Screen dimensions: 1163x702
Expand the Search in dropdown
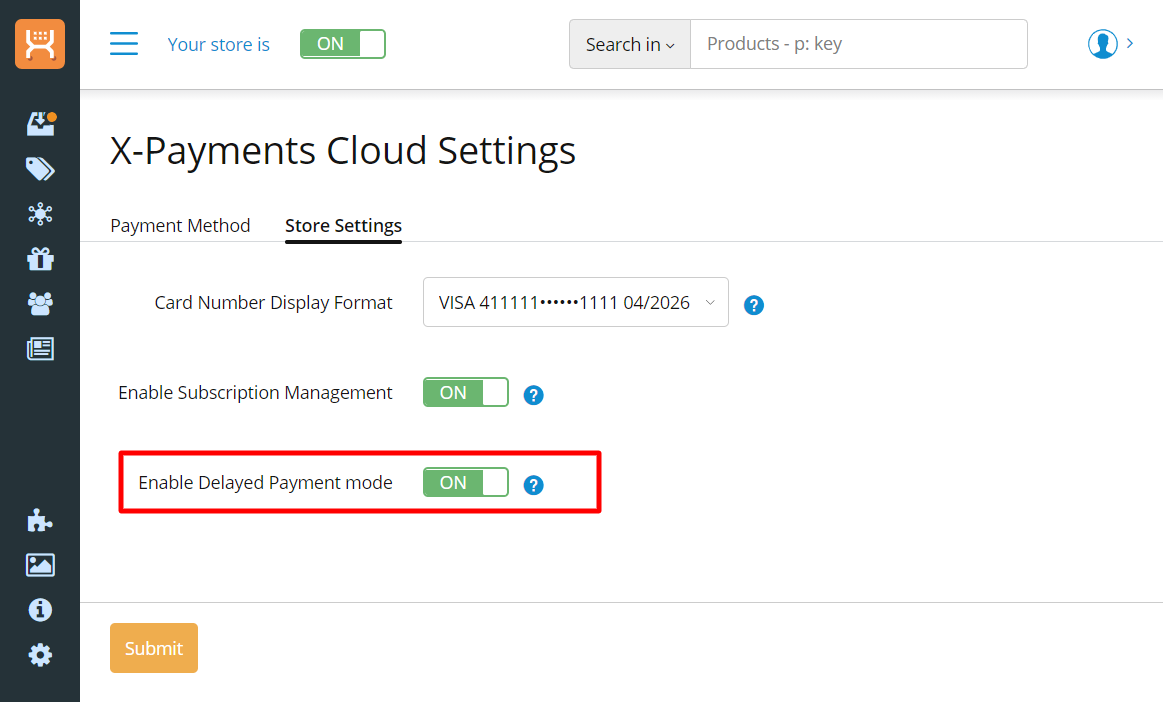tap(630, 45)
